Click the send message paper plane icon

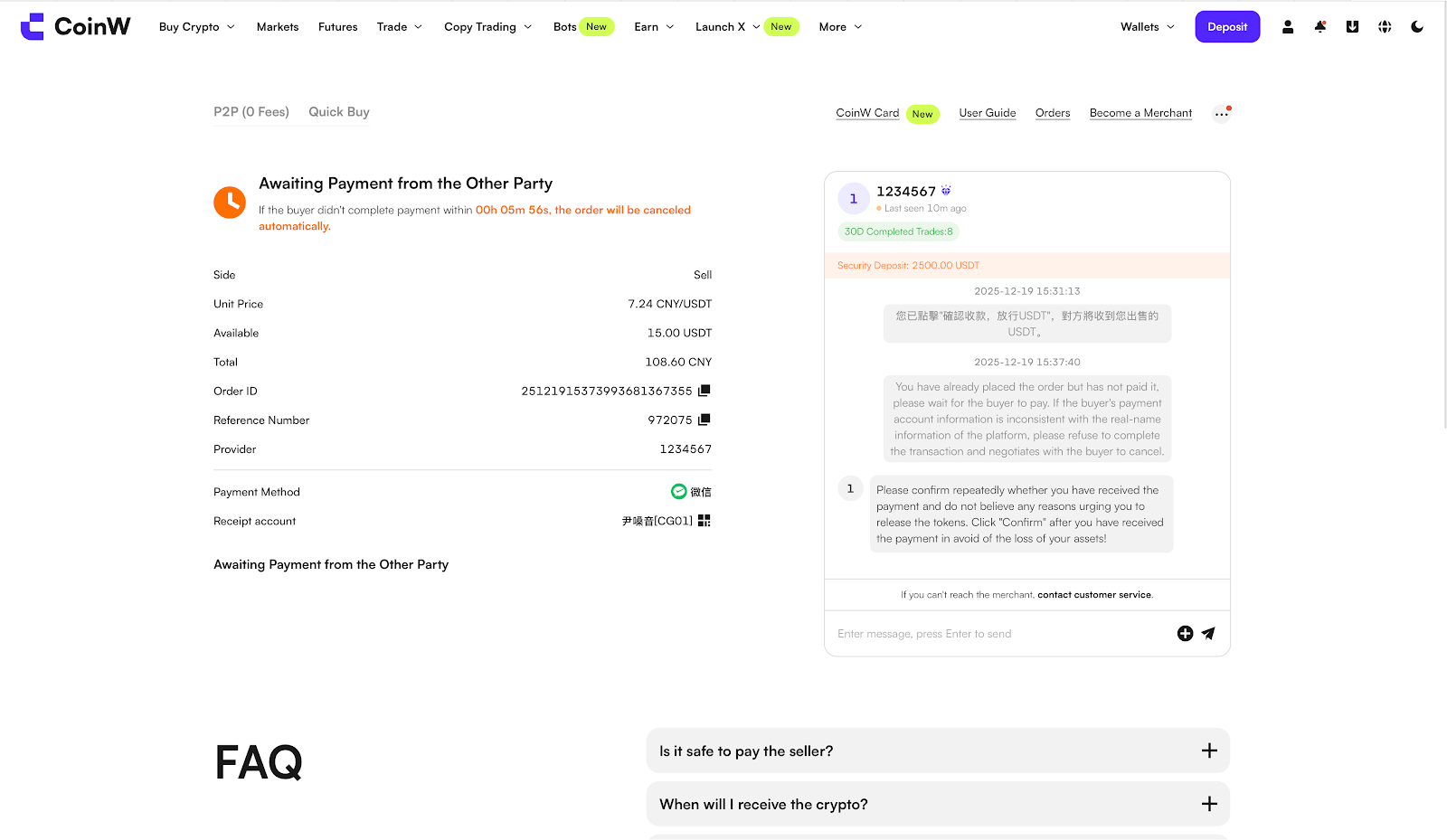[1208, 634]
